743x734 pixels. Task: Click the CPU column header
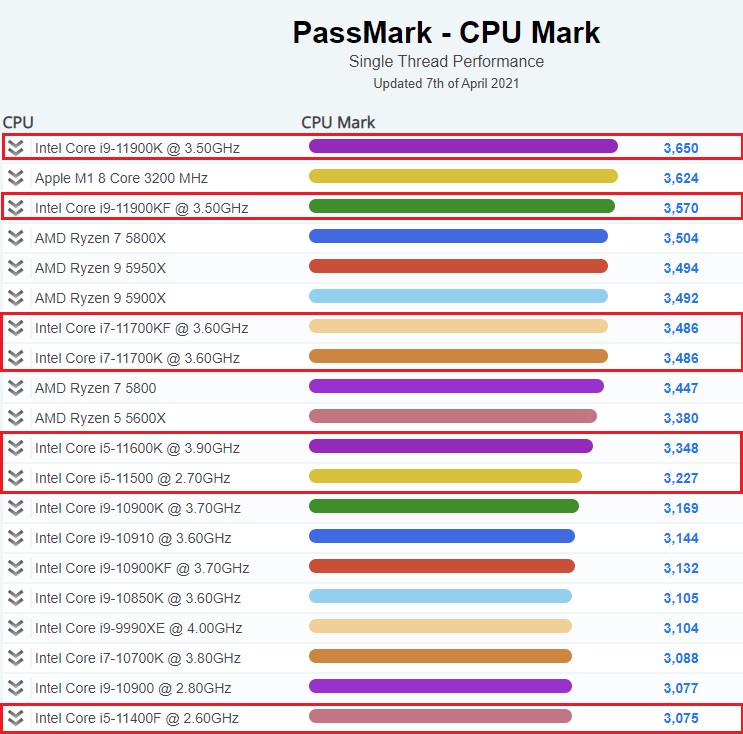(18, 122)
